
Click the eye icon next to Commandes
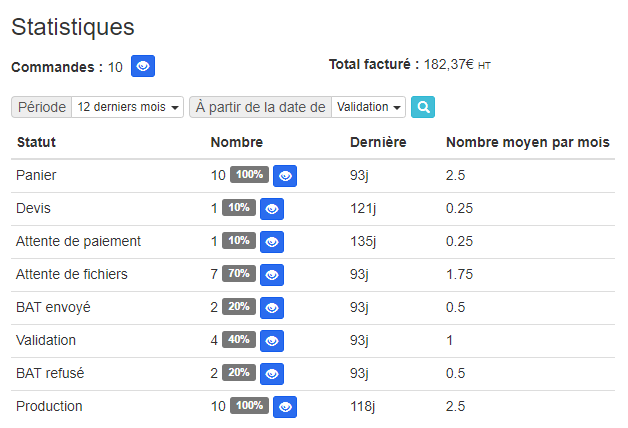pyautogui.click(x=143, y=67)
